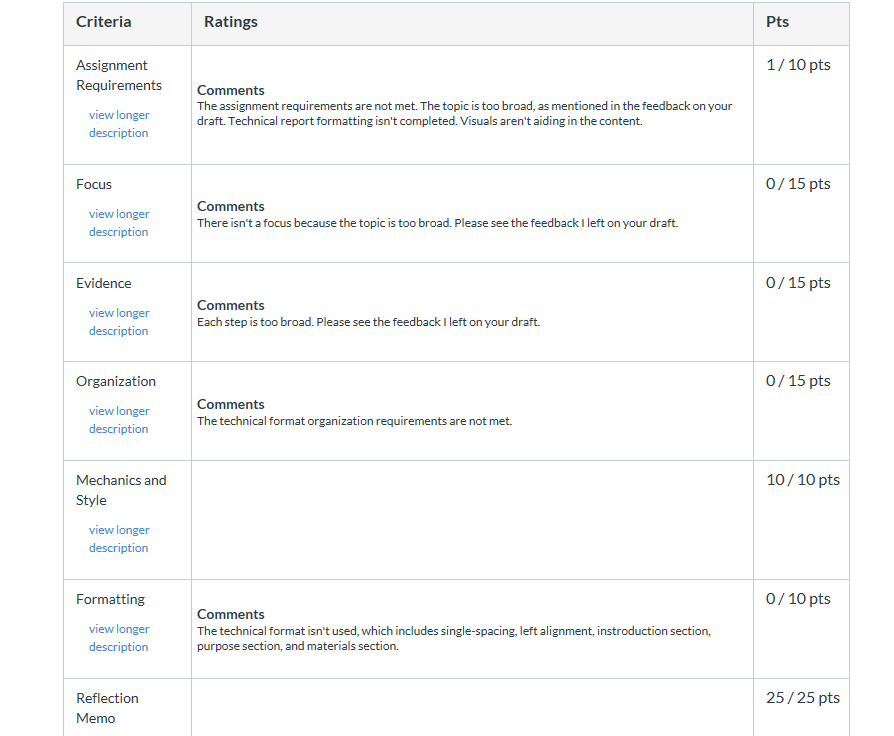The height and width of the screenshot is (736, 894).
Task: Open longer description link for Organization
Action: pyautogui.click(x=119, y=420)
